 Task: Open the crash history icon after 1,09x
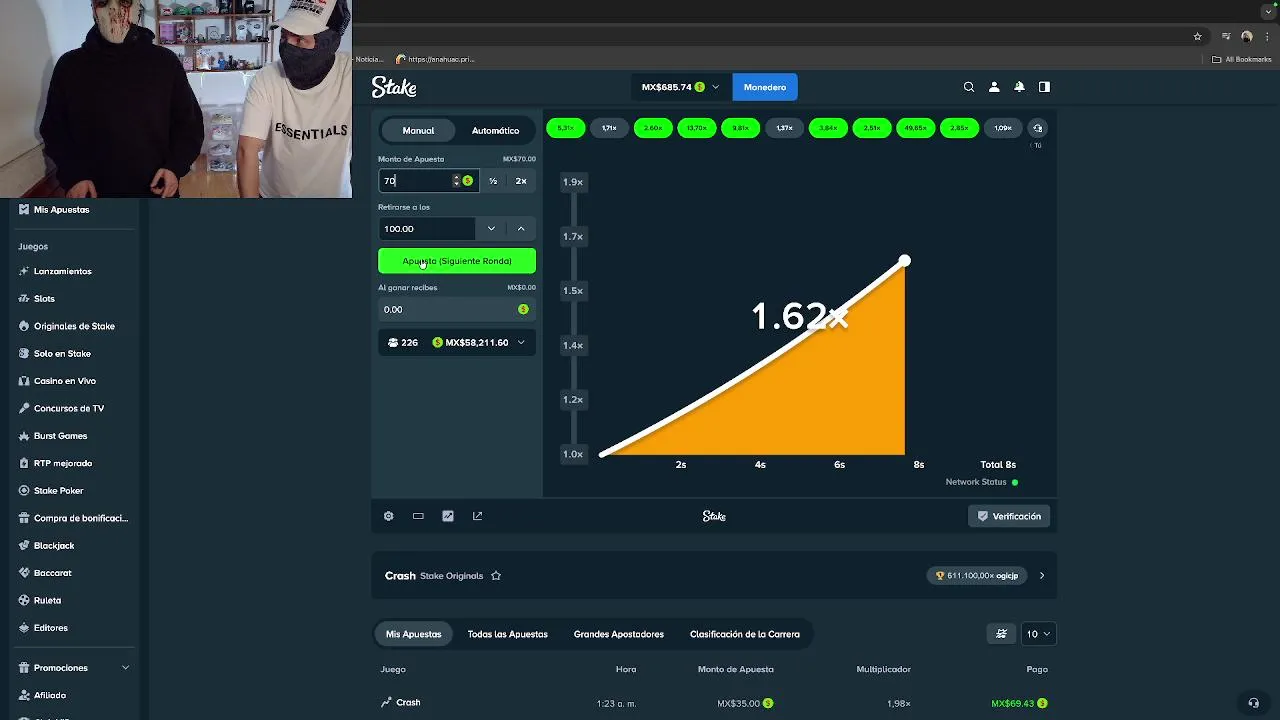tap(1037, 128)
